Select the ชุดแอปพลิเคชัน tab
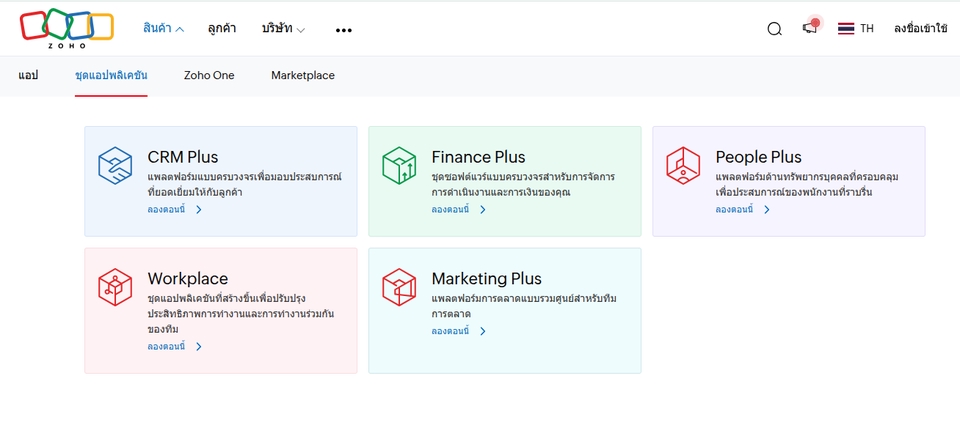 click(111, 75)
